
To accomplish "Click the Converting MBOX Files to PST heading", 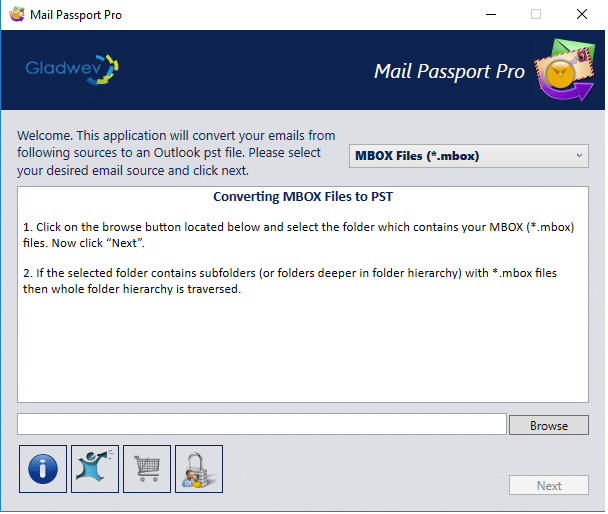I will click(x=303, y=197).
